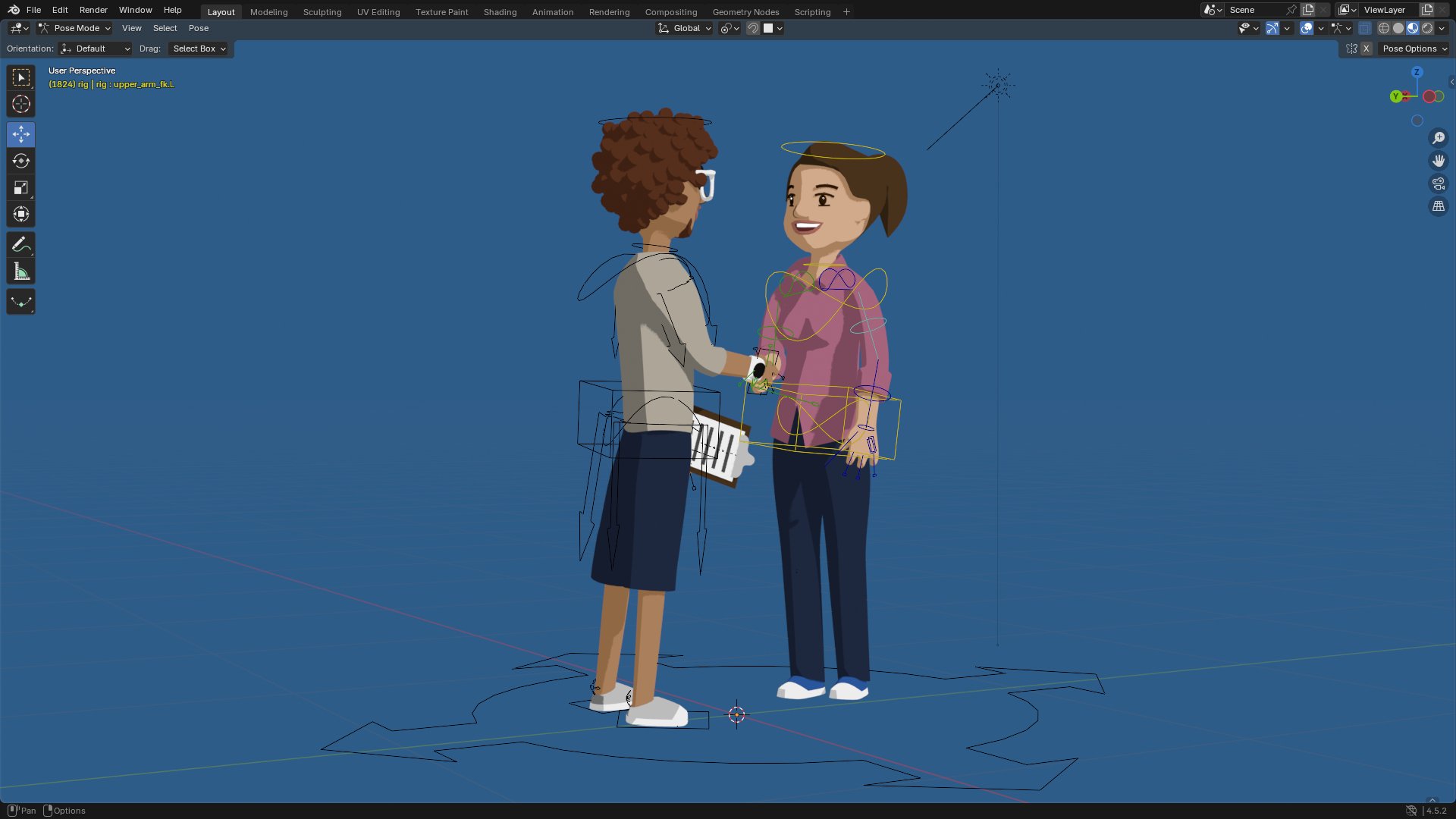Select the Measure tool
This screenshot has height=819, width=1456.
[x=20, y=271]
